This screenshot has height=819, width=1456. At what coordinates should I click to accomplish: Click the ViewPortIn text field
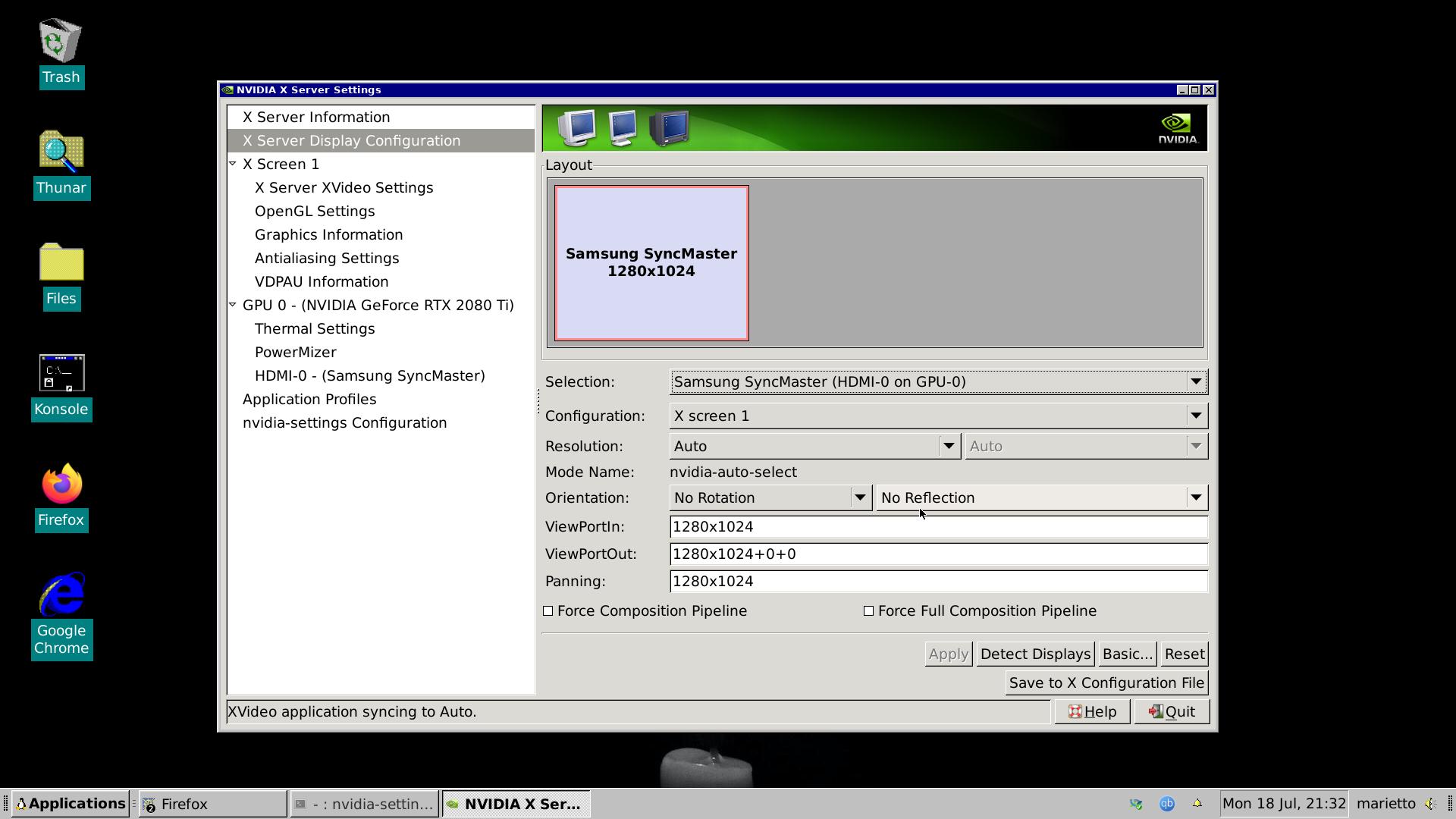click(938, 527)
